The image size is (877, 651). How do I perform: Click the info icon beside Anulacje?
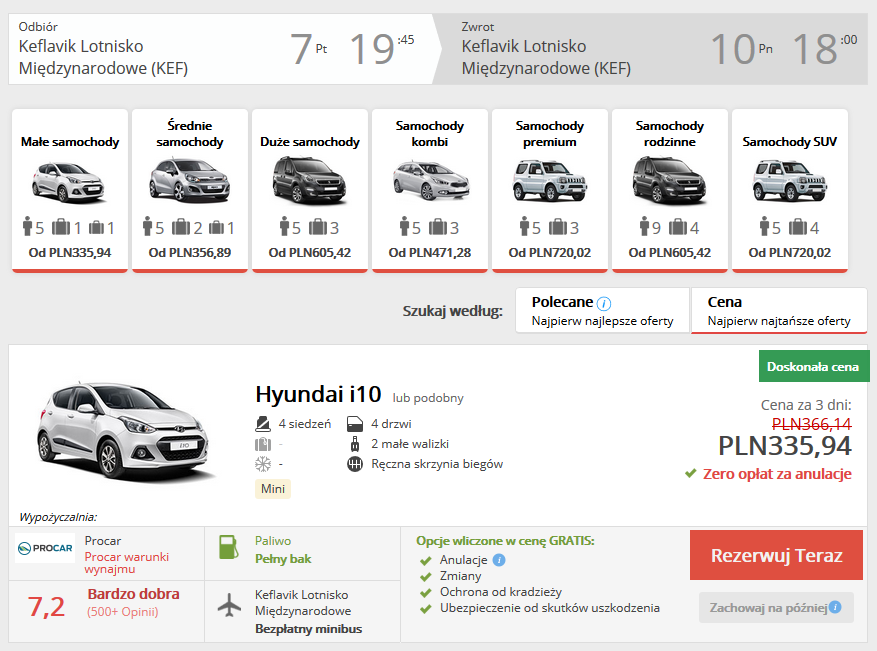pyautogui.click(x=499, y=560)
